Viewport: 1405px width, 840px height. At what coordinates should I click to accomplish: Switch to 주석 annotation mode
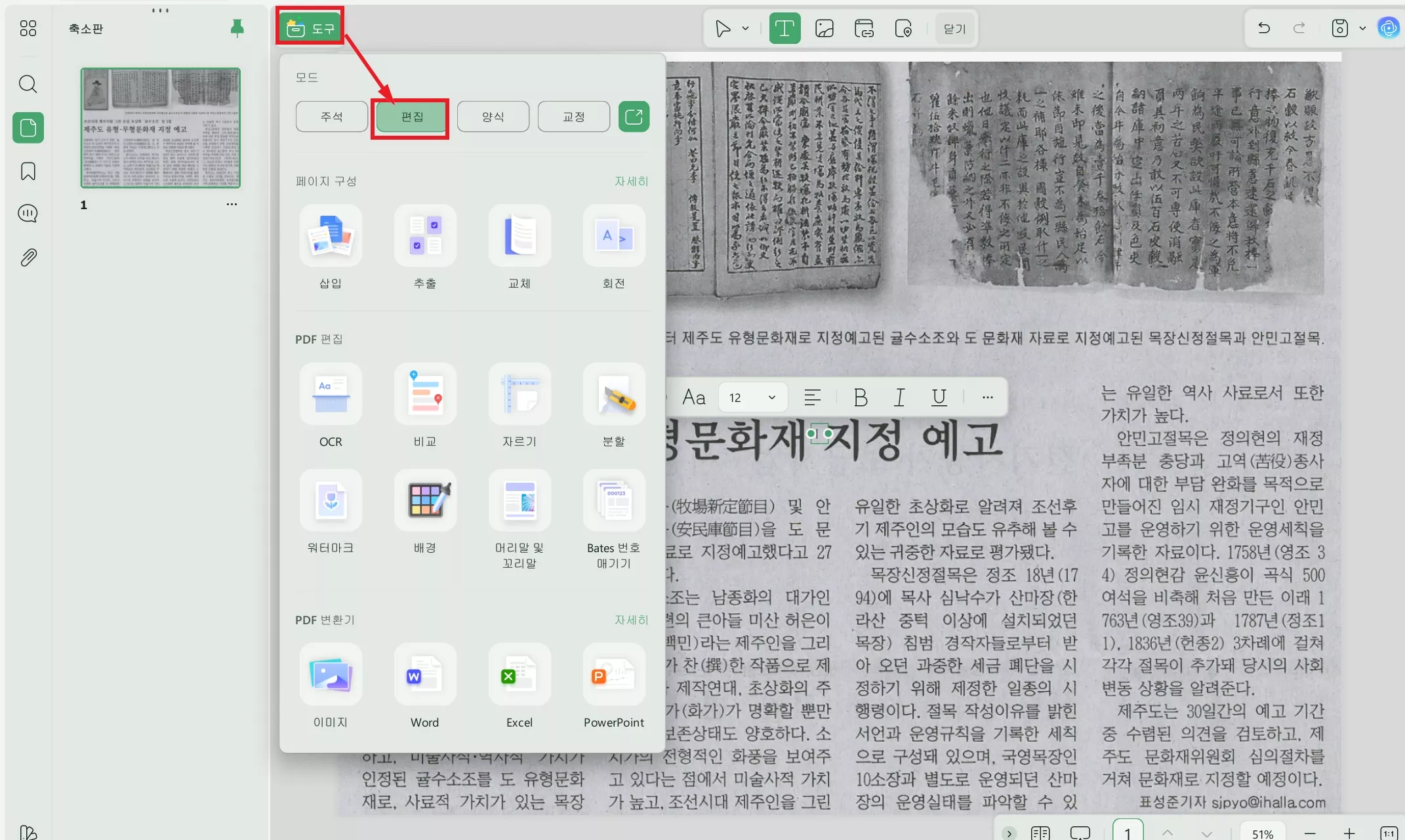(x=331, y=116)
